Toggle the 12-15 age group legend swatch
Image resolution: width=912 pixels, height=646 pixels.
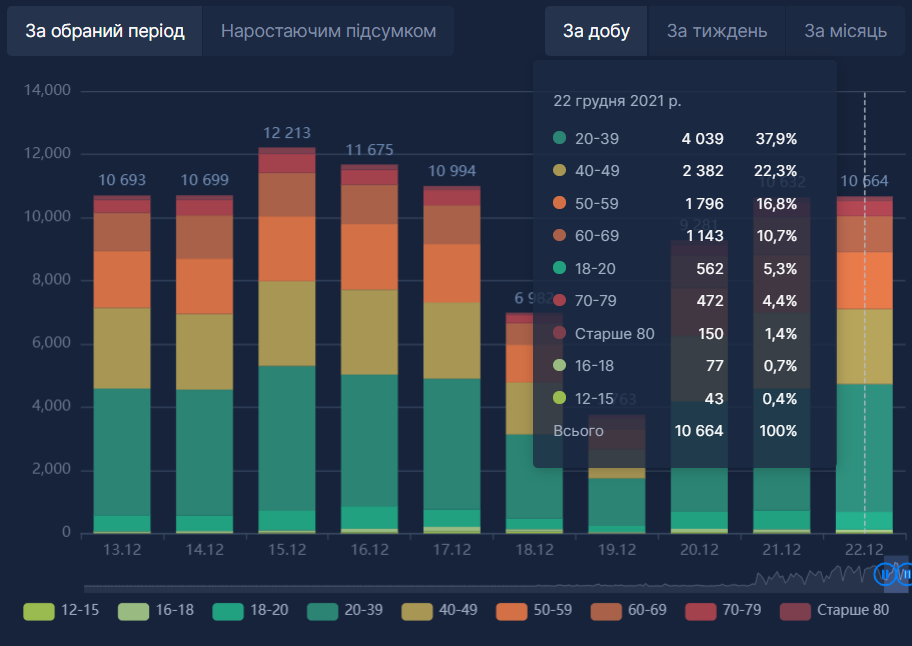(x=38, y=610)
